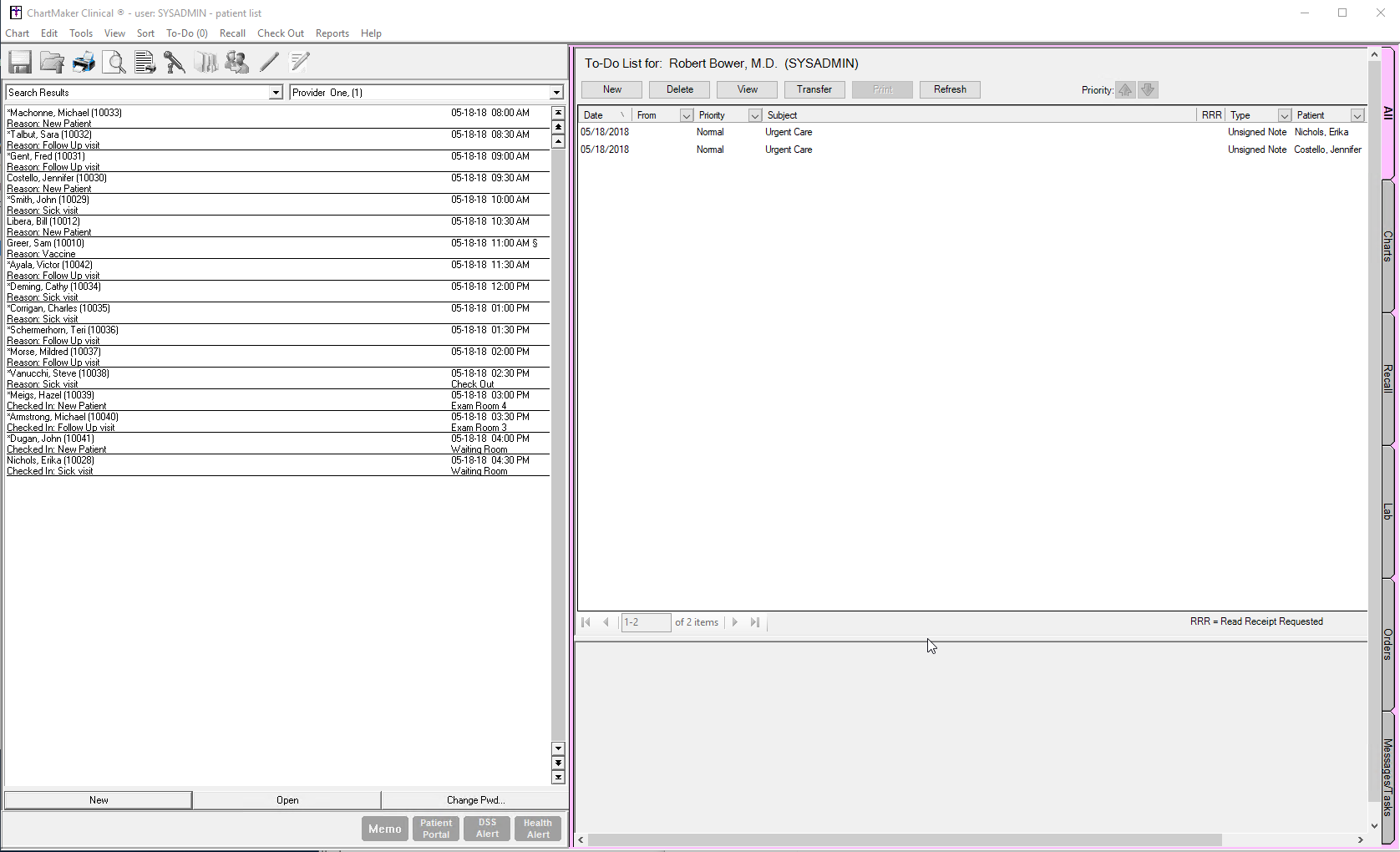Open print preview magnifier icon
This screenshot has height=852, width=1400.
(x=114, y=63)
